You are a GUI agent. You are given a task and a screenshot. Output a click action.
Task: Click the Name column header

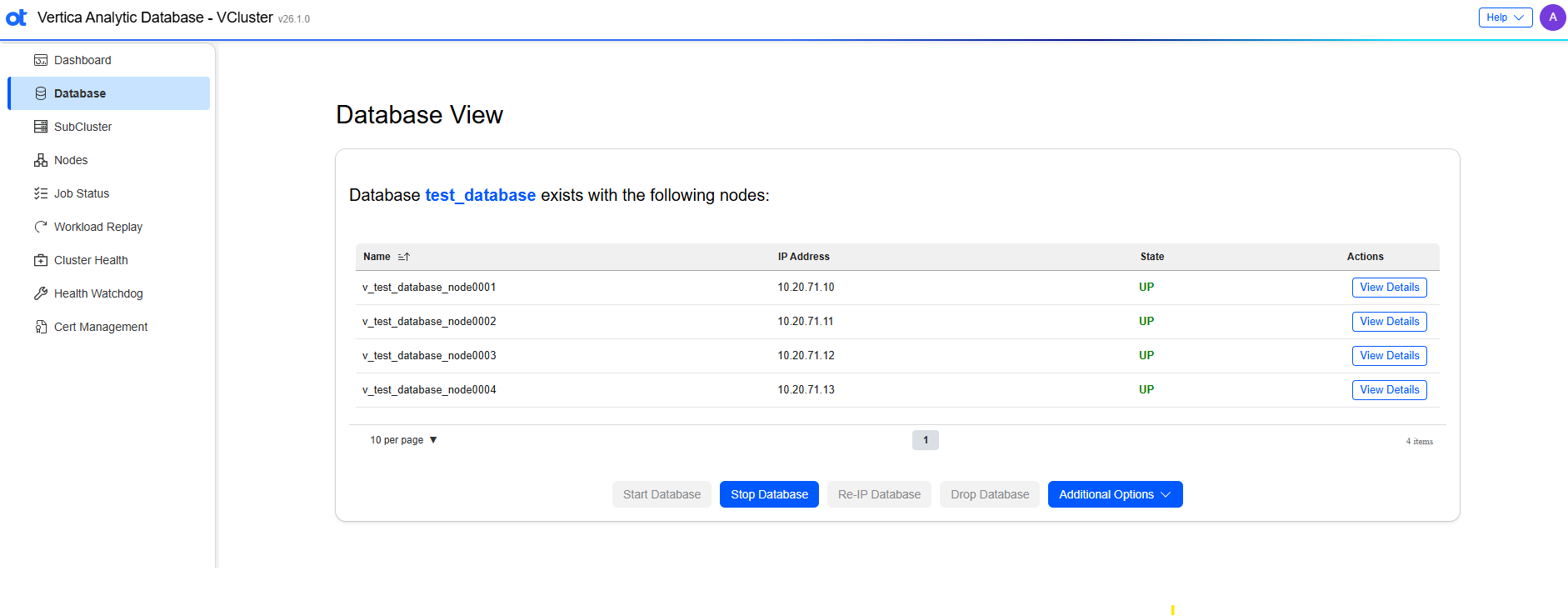[x=377, y=257]
